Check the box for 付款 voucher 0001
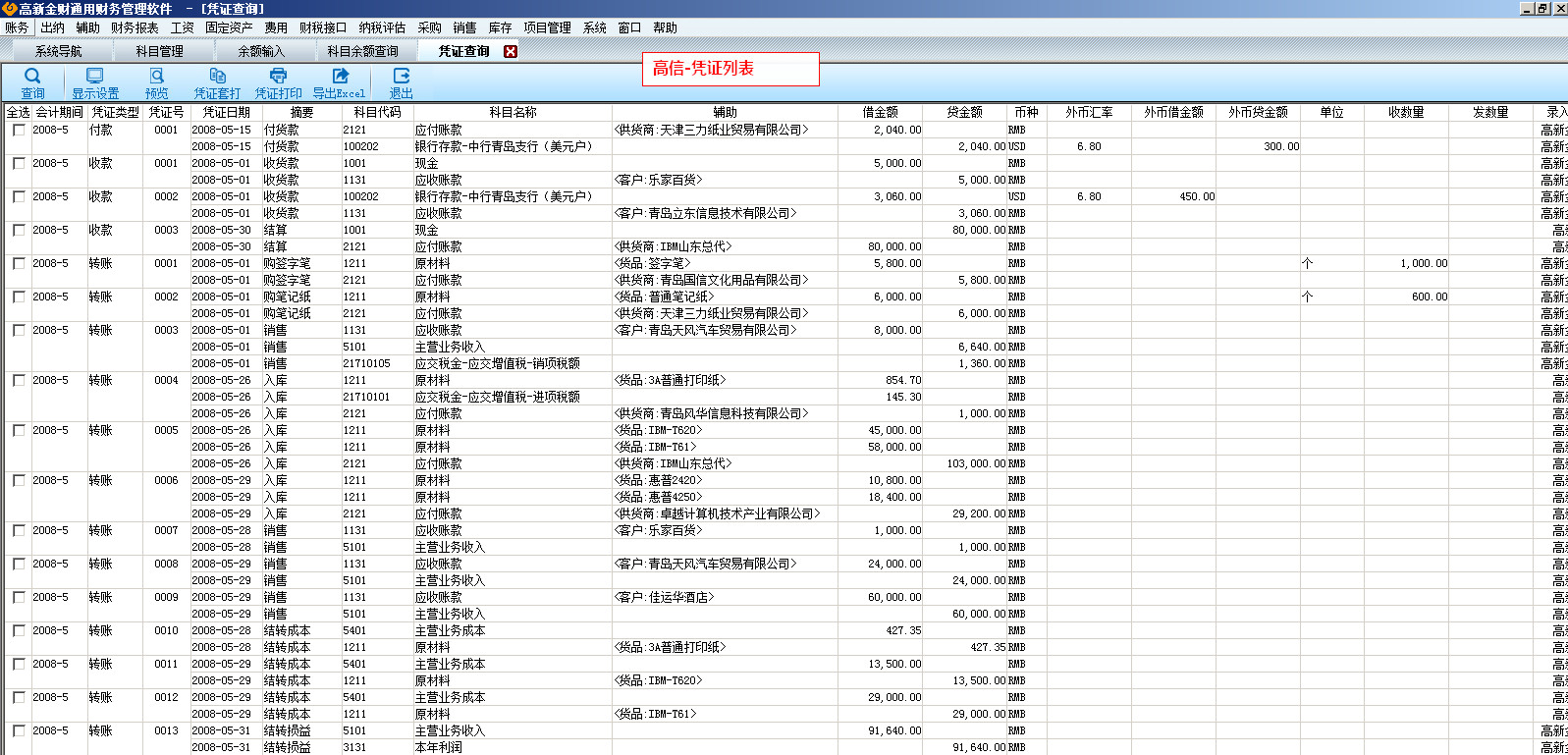Viewport: 1568px width, 755px height. pos(19,130)
